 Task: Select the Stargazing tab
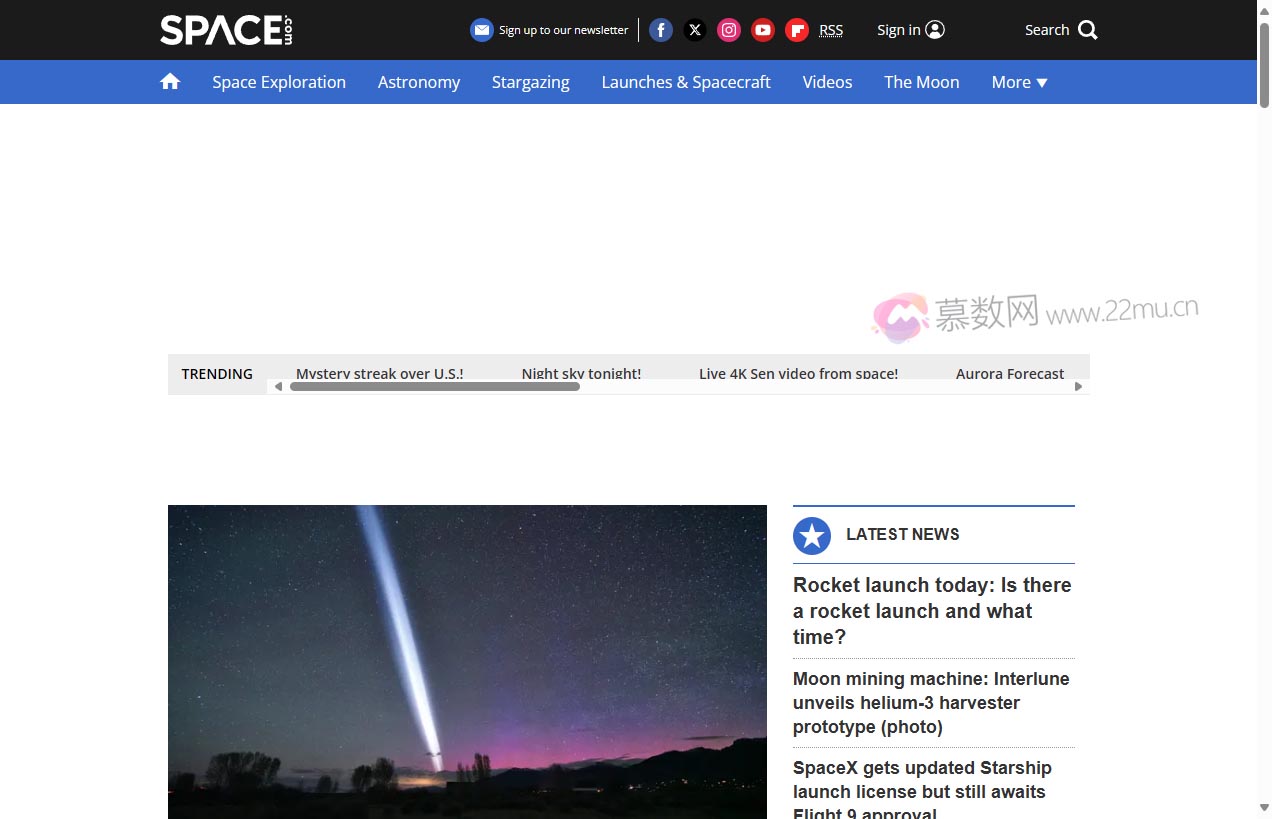click(x=530, y=82)
